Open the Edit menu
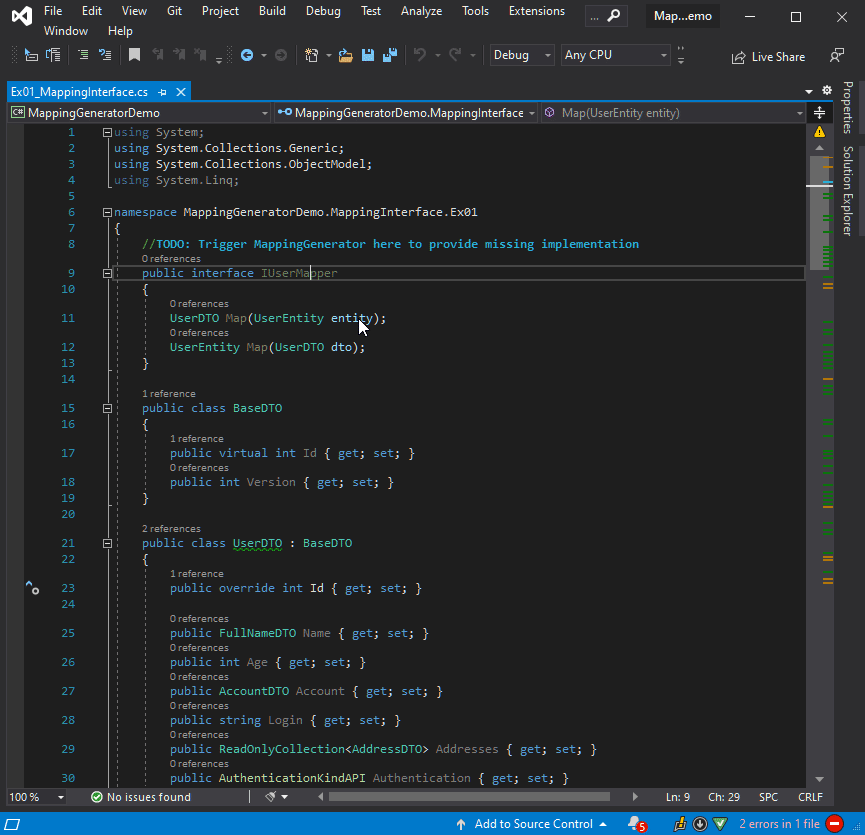This screenshot has width=865, height=835. 92,11
